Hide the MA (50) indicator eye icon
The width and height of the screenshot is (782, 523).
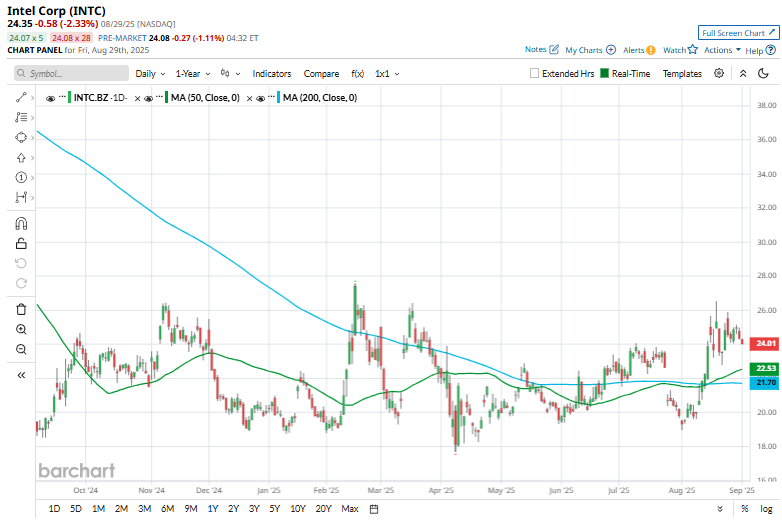pos(148,98)
